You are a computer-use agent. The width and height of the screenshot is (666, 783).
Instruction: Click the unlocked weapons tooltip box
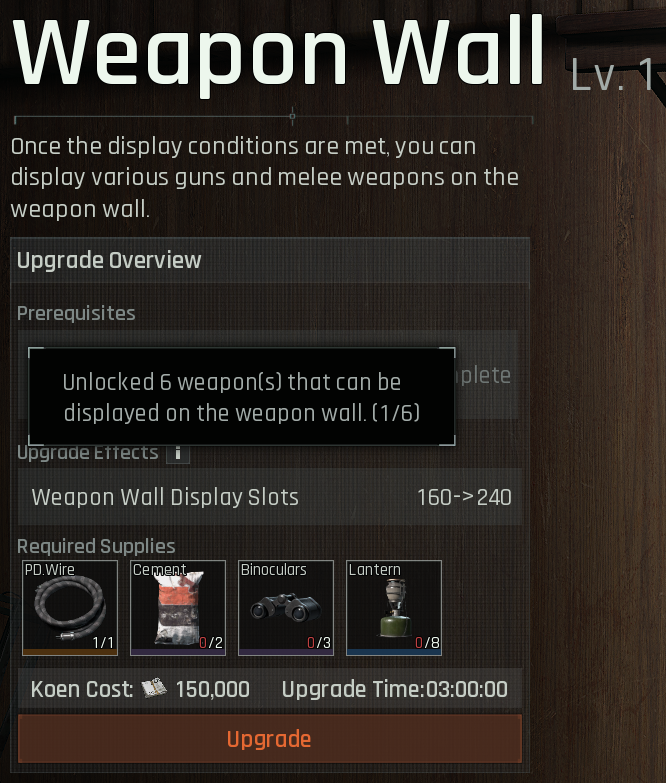point(242,396)
